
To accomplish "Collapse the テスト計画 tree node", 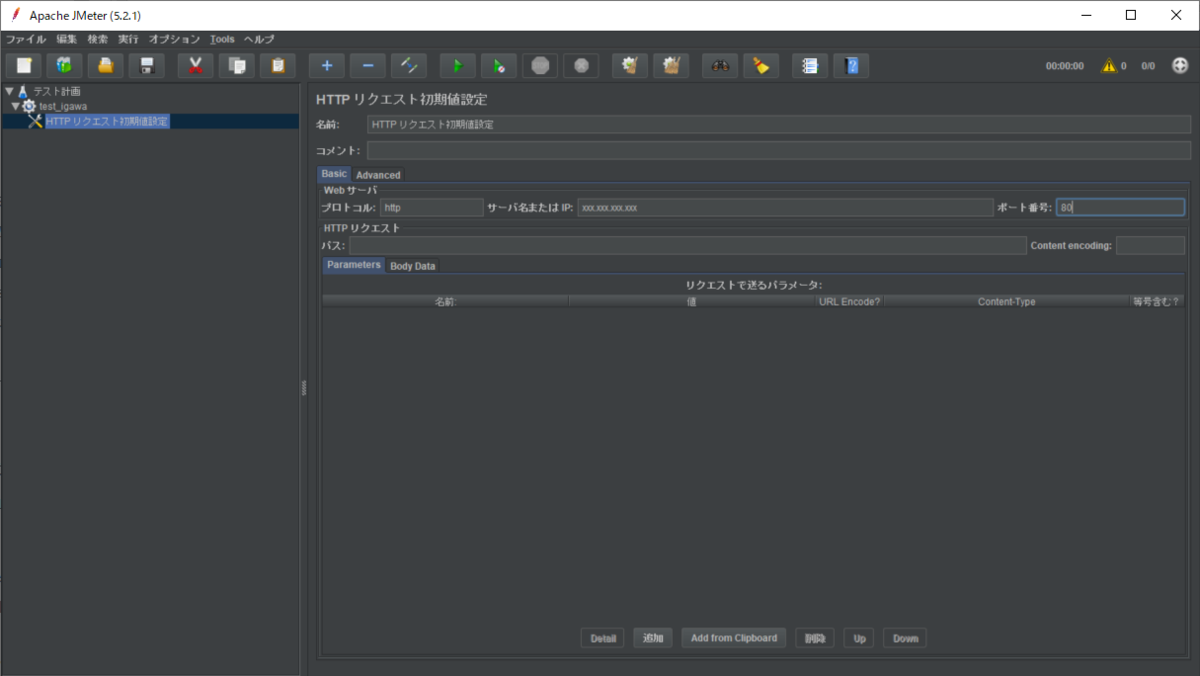I will tap(8, 91).
